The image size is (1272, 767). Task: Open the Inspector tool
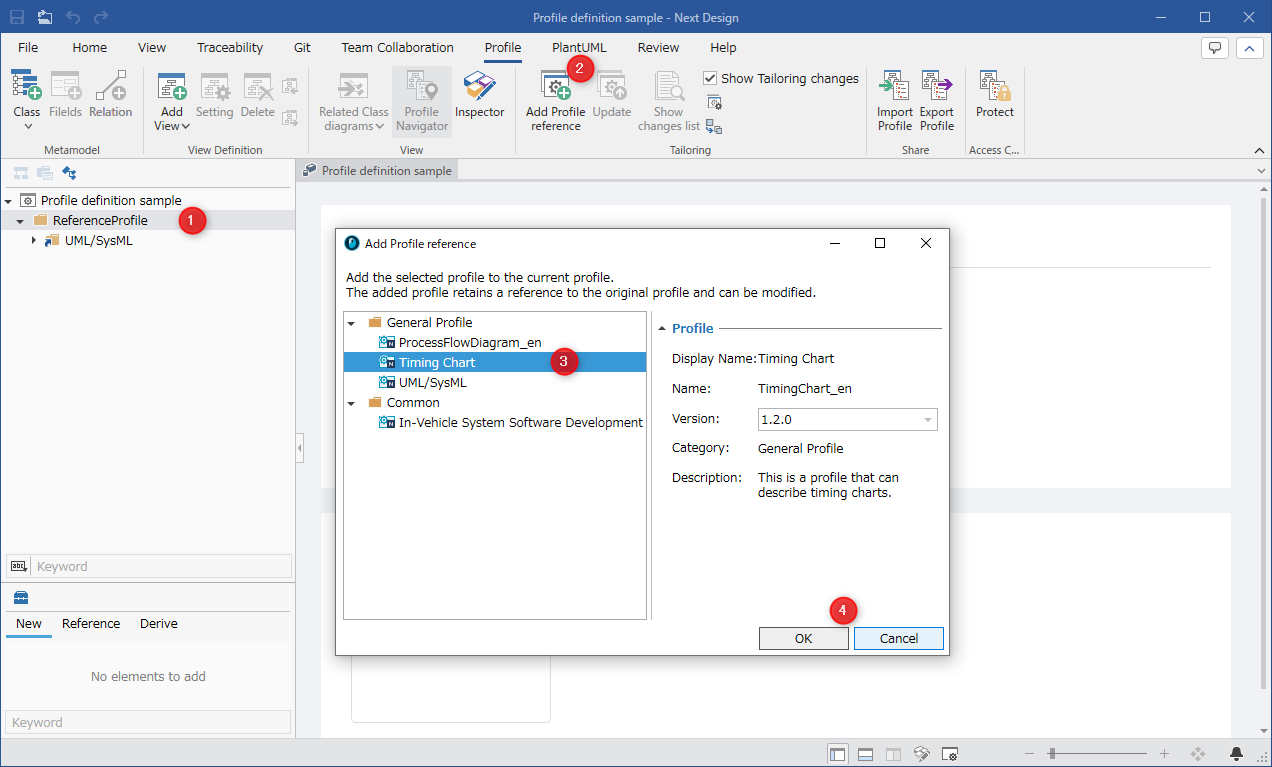(480, 95)
